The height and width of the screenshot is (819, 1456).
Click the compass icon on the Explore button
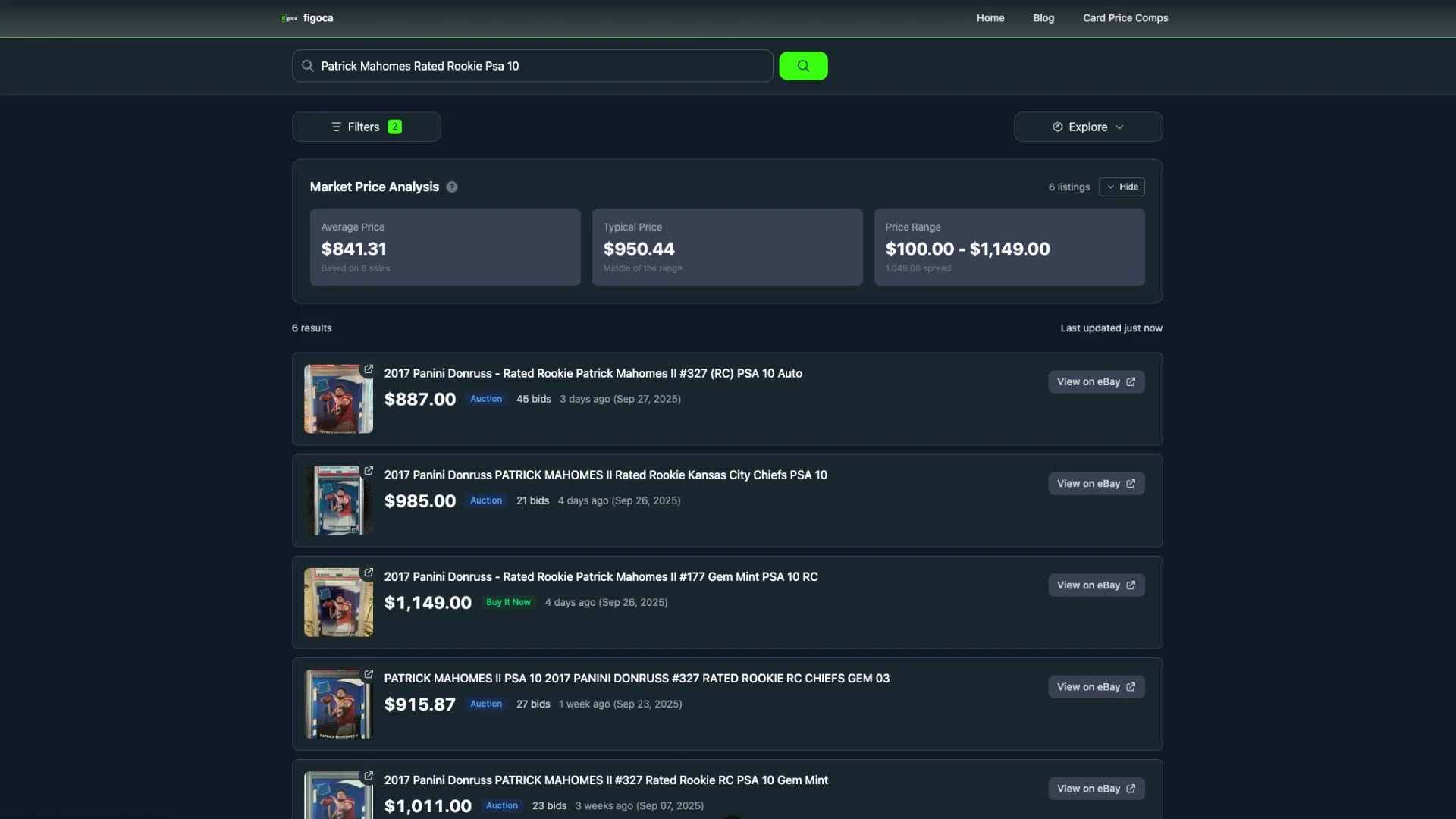[x=1056, y=127]
